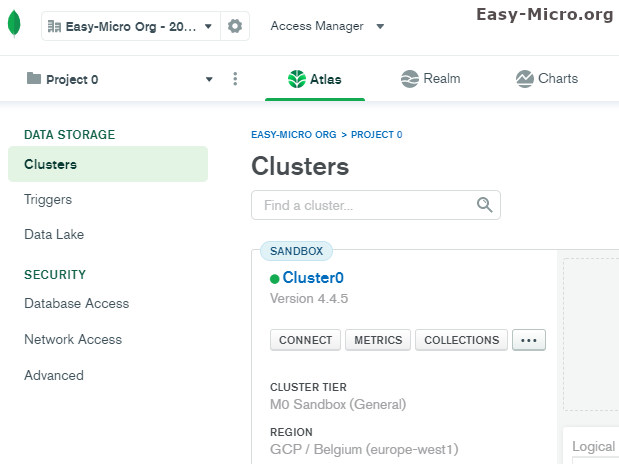619x464 pixels.
Task: Click GCP / Belgium (europe-west1) region value
Action: [364, 449]
